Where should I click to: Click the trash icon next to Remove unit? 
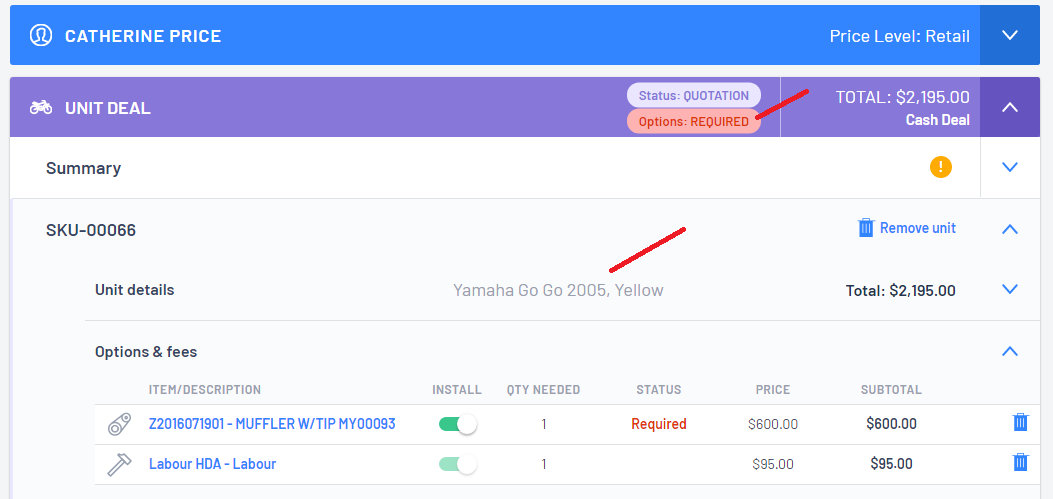point(866,228)
